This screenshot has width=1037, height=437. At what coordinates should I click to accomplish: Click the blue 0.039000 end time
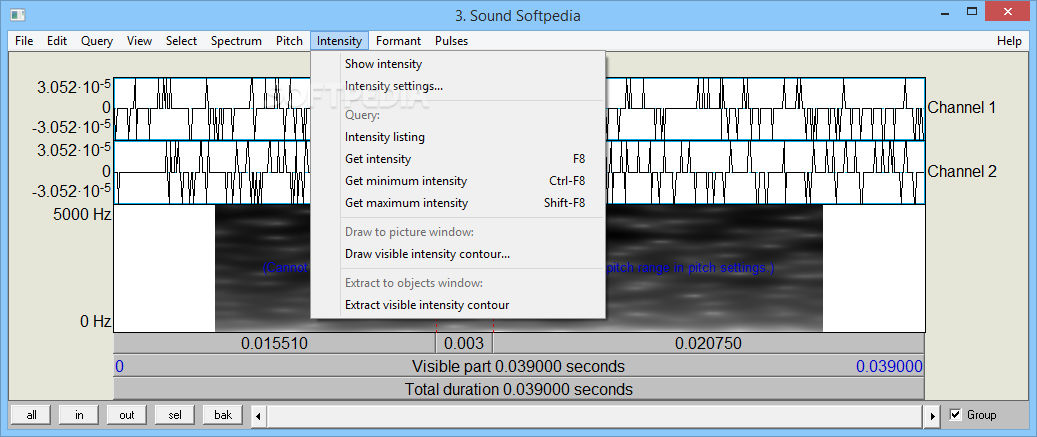coord(890,366)
